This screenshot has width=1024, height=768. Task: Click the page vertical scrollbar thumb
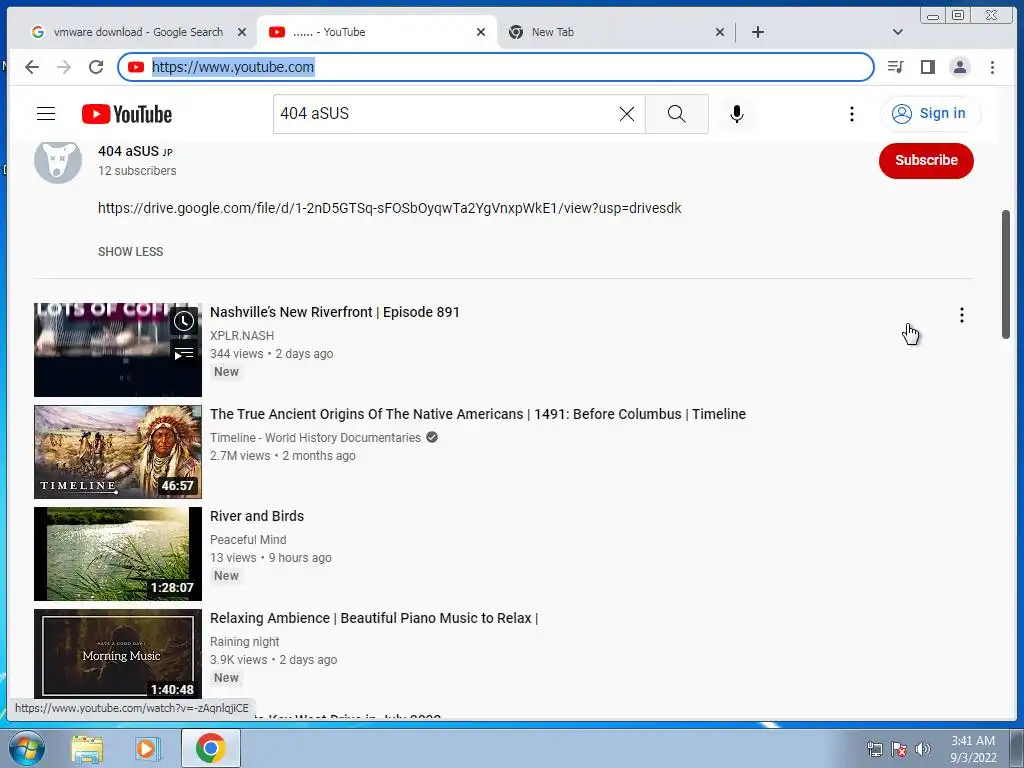click(1006, 274)
